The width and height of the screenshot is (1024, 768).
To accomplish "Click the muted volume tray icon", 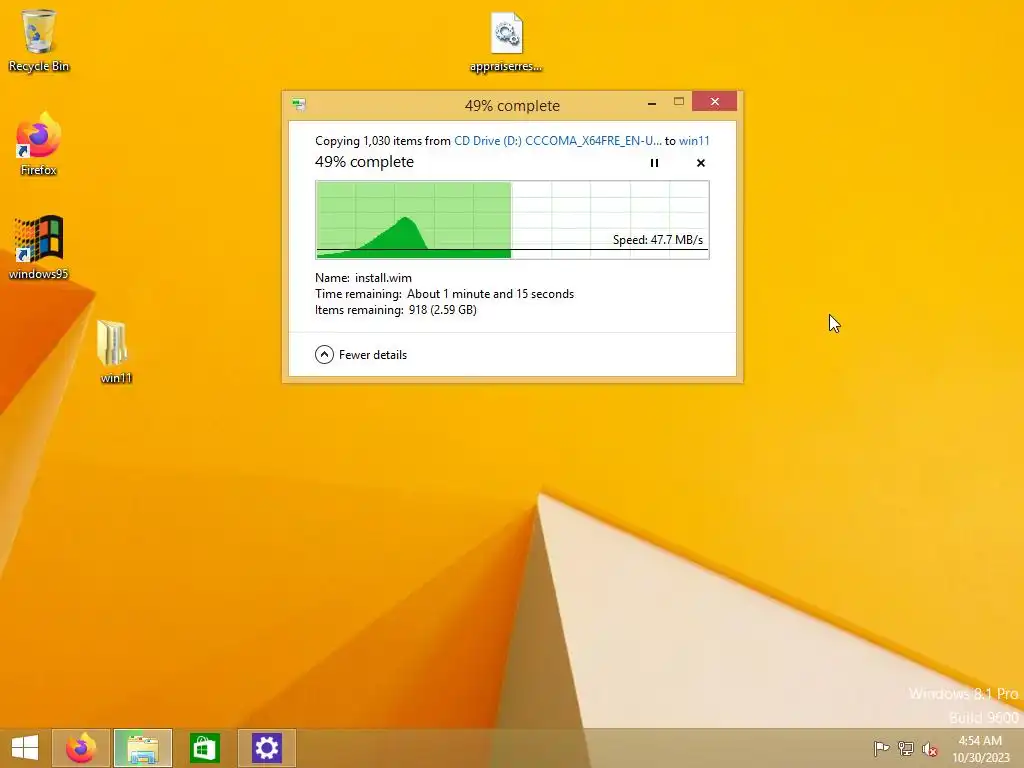I will (x=930, y=749).
